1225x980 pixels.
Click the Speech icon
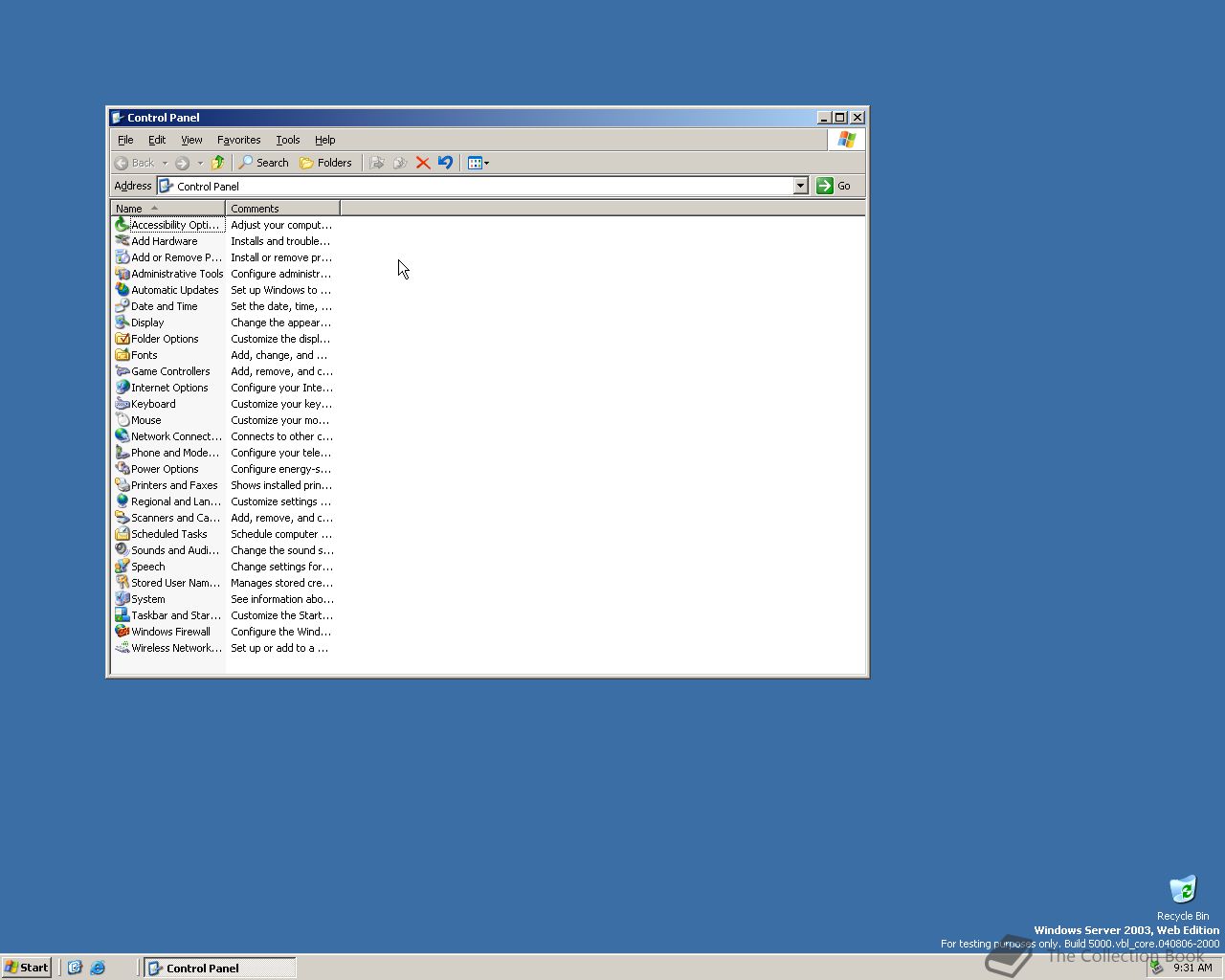pyautogui.click(x=122, y=567)
